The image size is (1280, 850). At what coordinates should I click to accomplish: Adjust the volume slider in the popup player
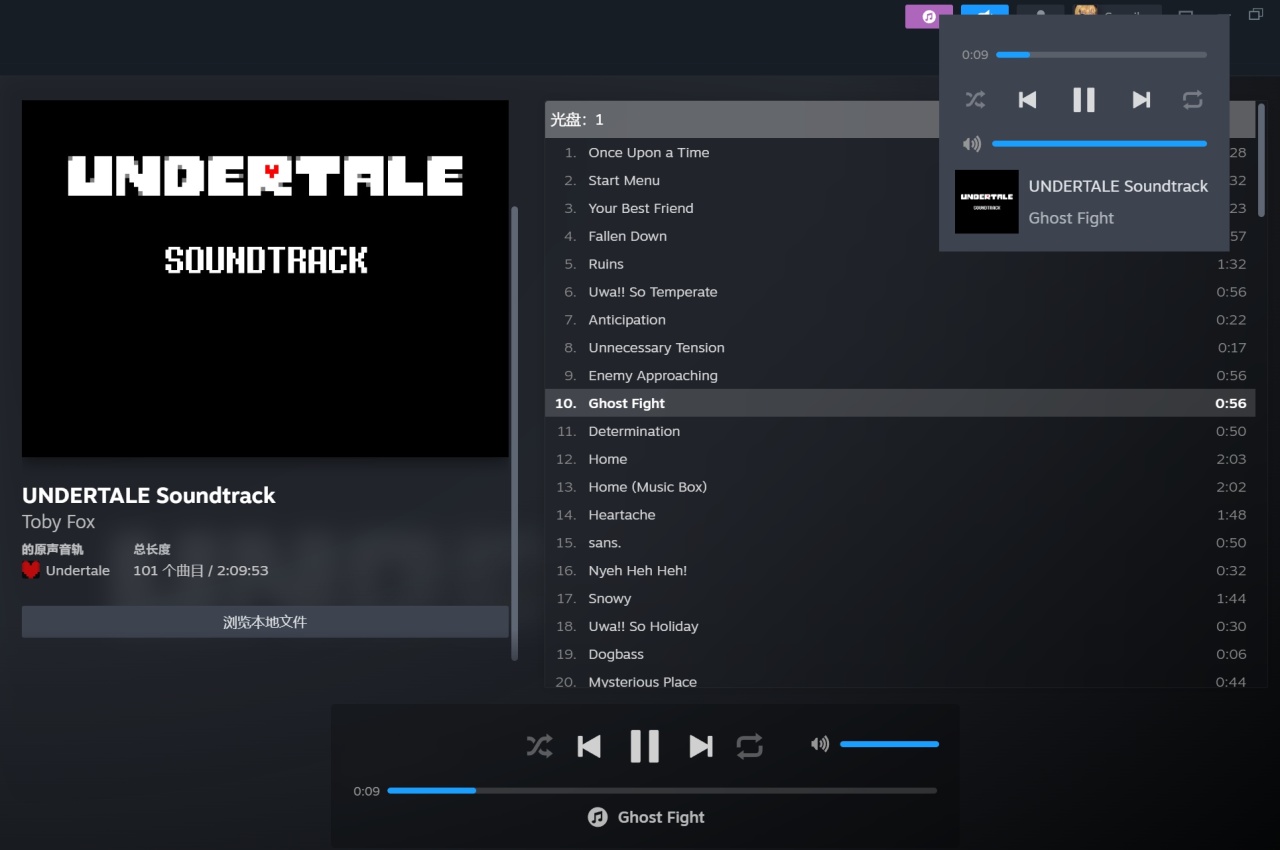point(1099,144)
